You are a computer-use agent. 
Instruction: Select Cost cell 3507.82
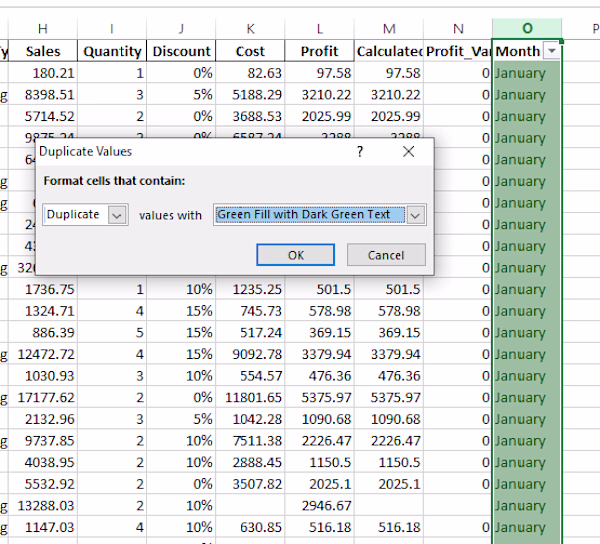pos(250,484)
